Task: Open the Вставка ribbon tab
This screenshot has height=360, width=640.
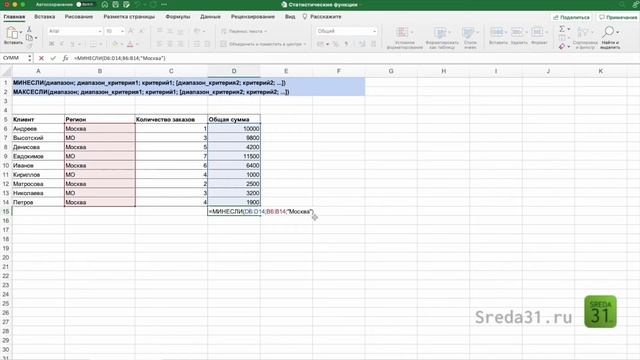Action: [x=44, y=17]
